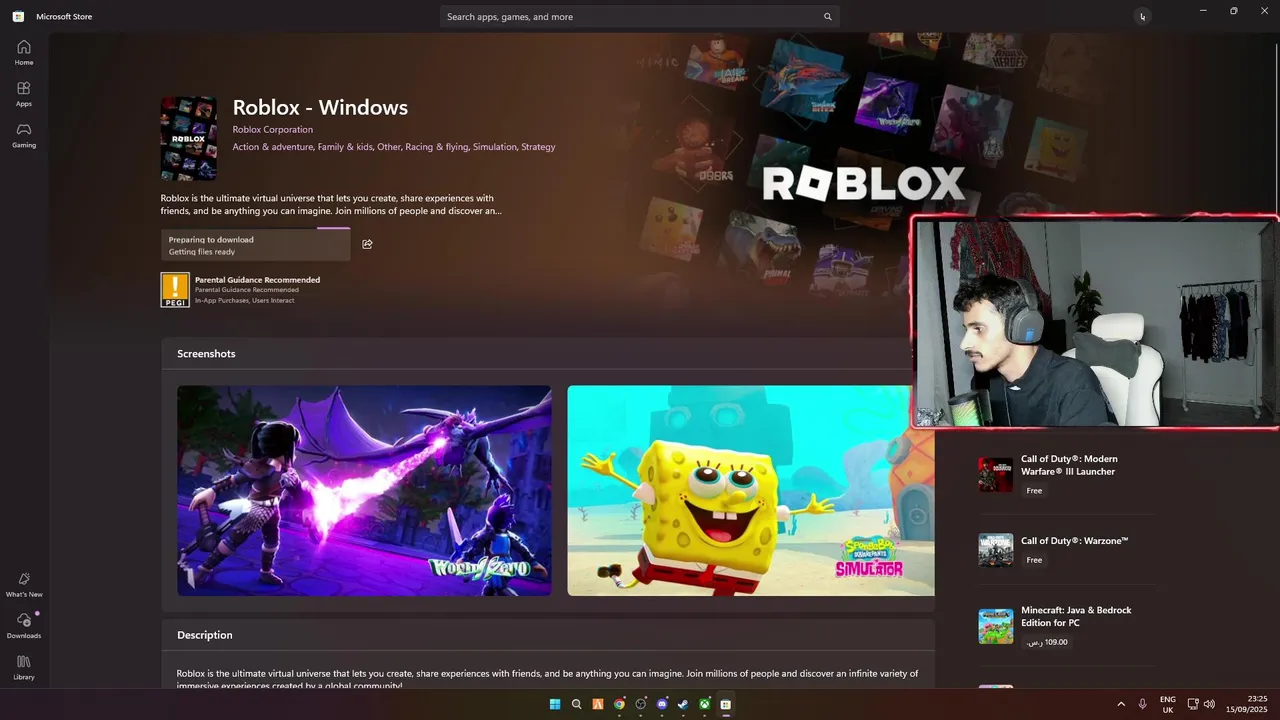Click the share icon next to download

pyautogui.click(x=367, y=244)
